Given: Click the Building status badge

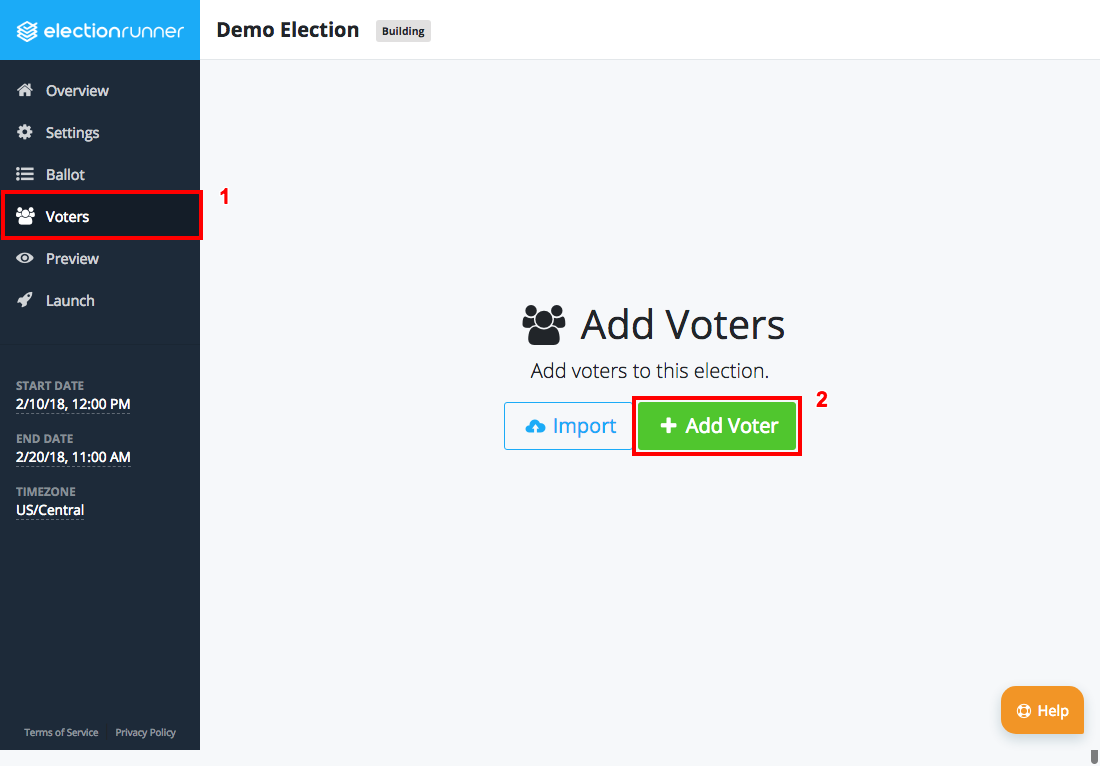Looking at the screenshot, I should pos(403,31).
